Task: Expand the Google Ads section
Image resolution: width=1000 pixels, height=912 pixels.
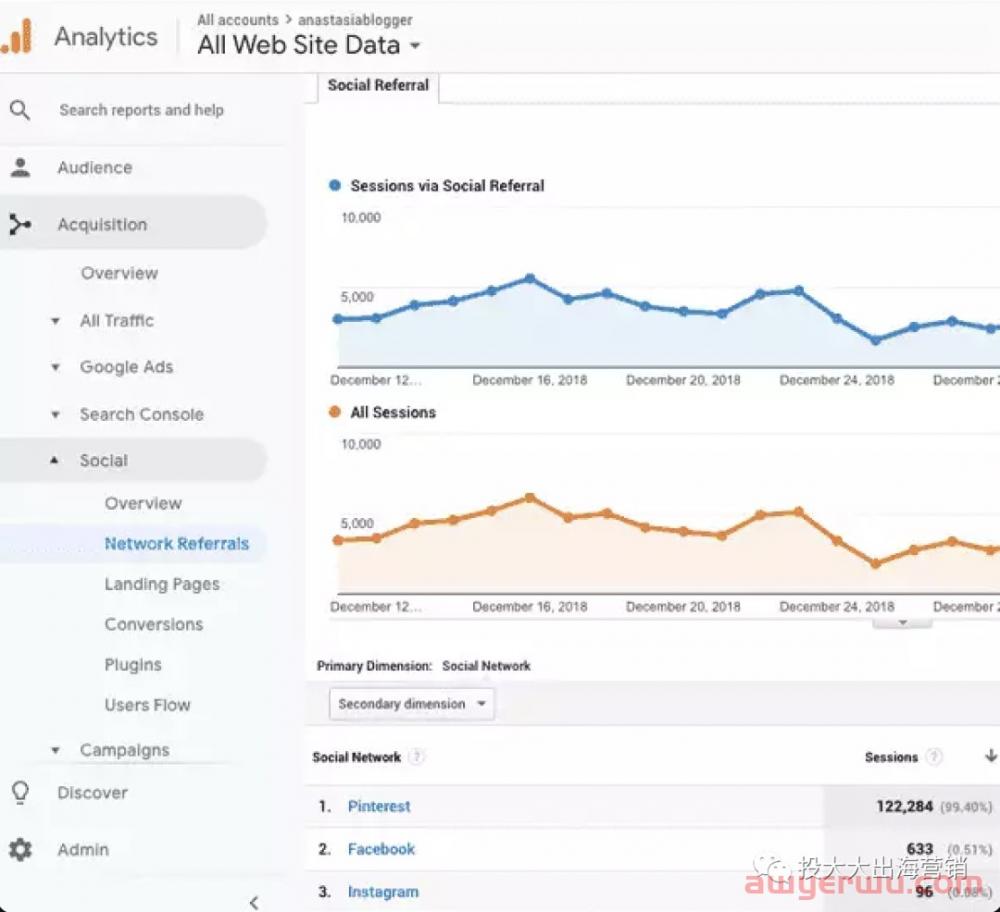Action: [x=55, y=367]
